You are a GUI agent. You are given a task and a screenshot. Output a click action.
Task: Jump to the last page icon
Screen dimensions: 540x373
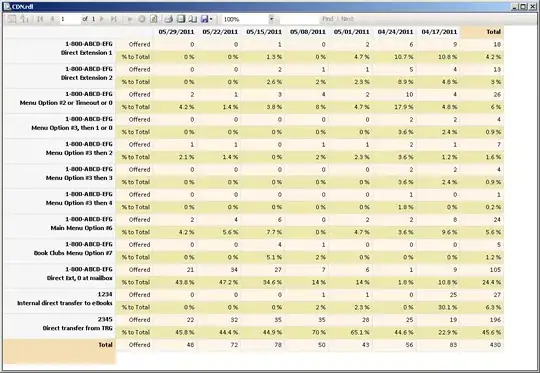coord(113,19)
